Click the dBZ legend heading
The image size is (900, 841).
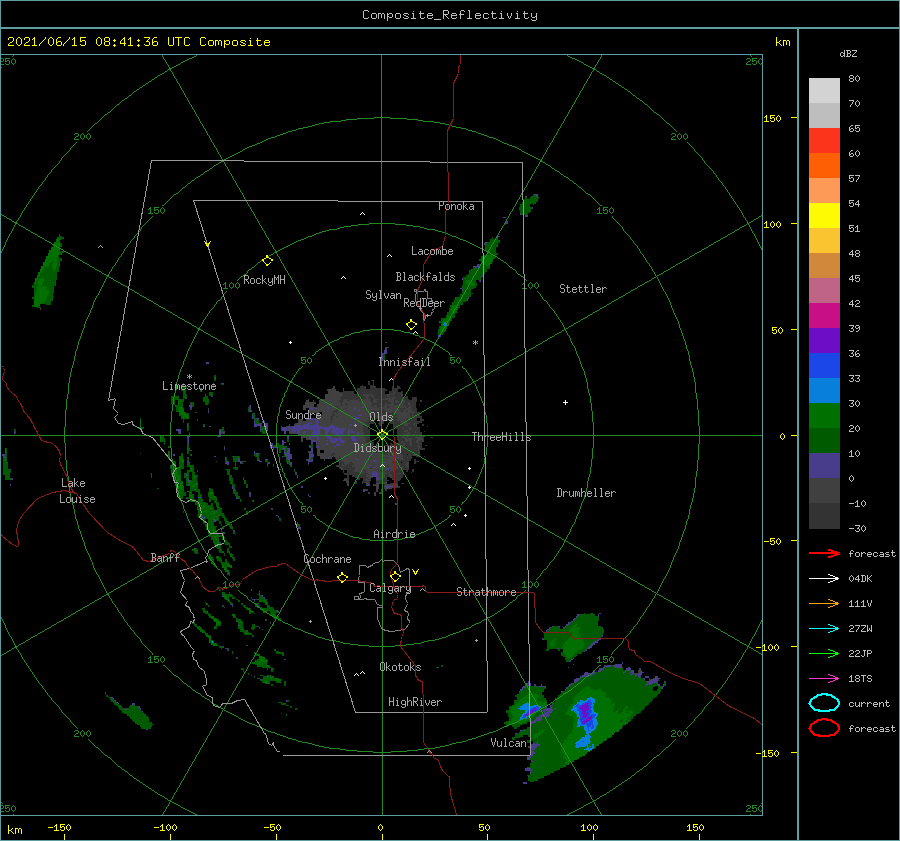pos(848,53)
